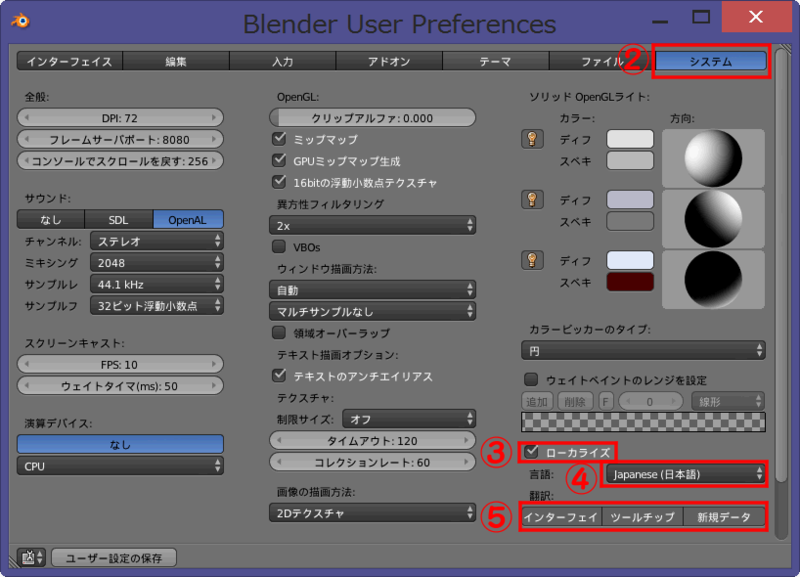Click the コンソールでスクロールを戻す 256 field
Image resolution: width=800 pixels, height=577 pixels.
pyautogui.click(x=120, y=160)
